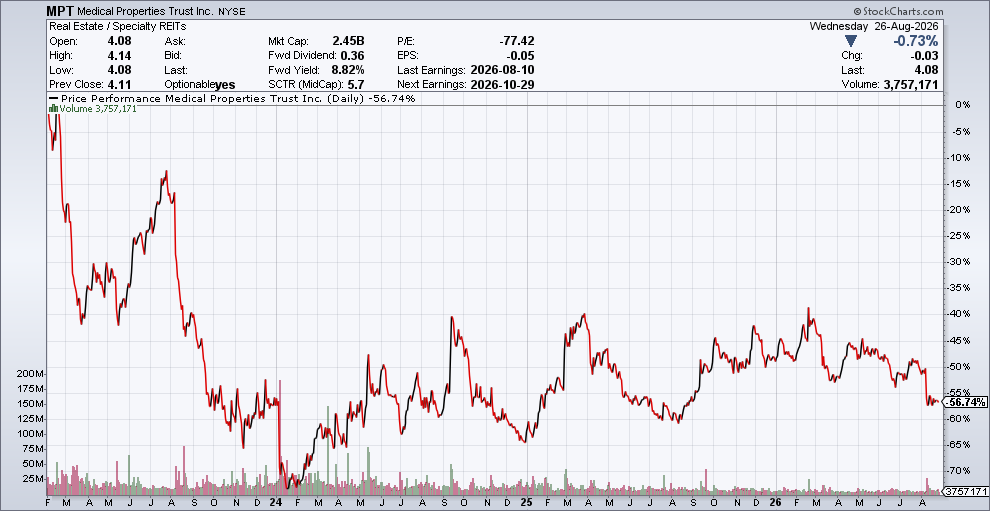Click the NYSE exchange label
The height and width of the screenshot is (511, 990).
(x=234, y=12)
